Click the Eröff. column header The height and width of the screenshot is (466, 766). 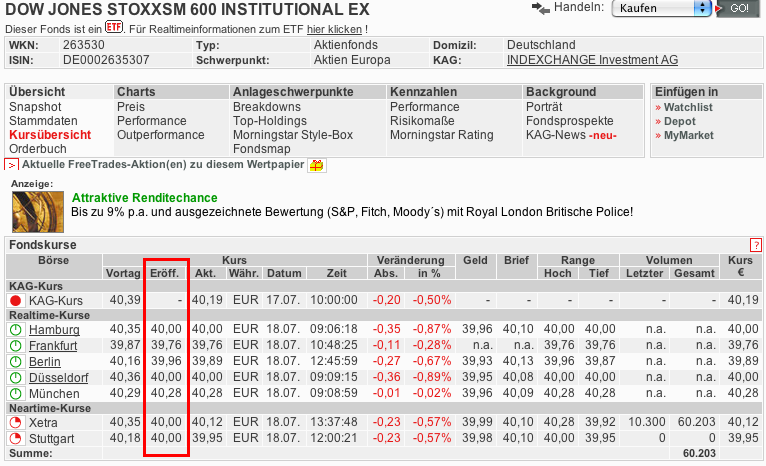pos(164,274)
